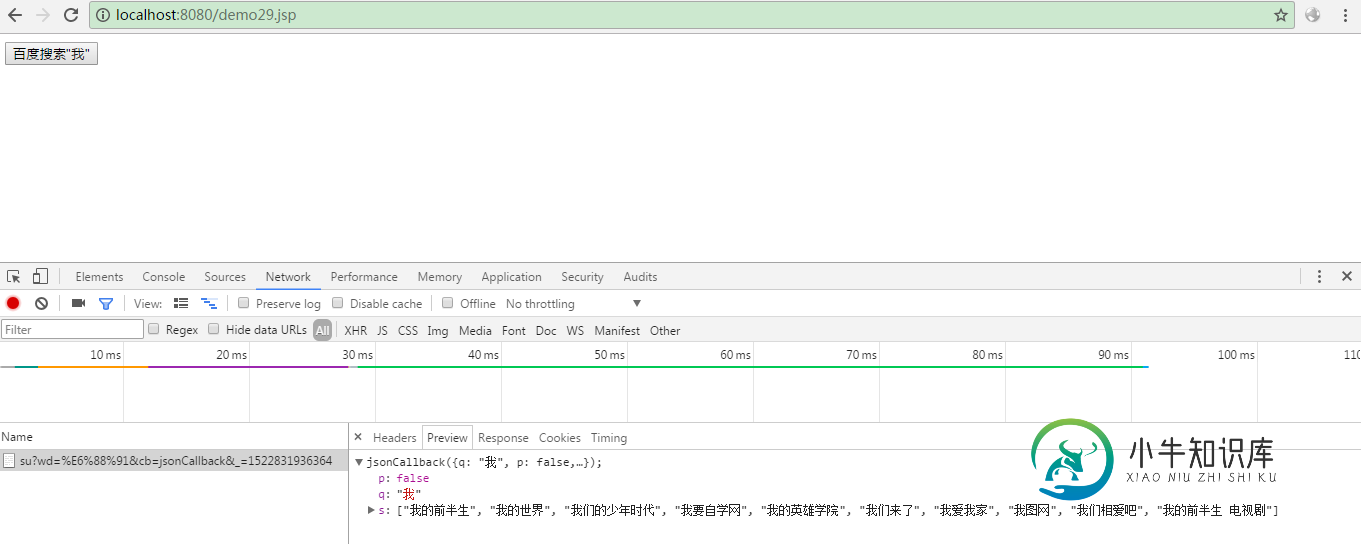Screen dimensions: 1361x544
Task: Open No throttling dropdown
Action: pyautogui.click(x=573, y=303)
